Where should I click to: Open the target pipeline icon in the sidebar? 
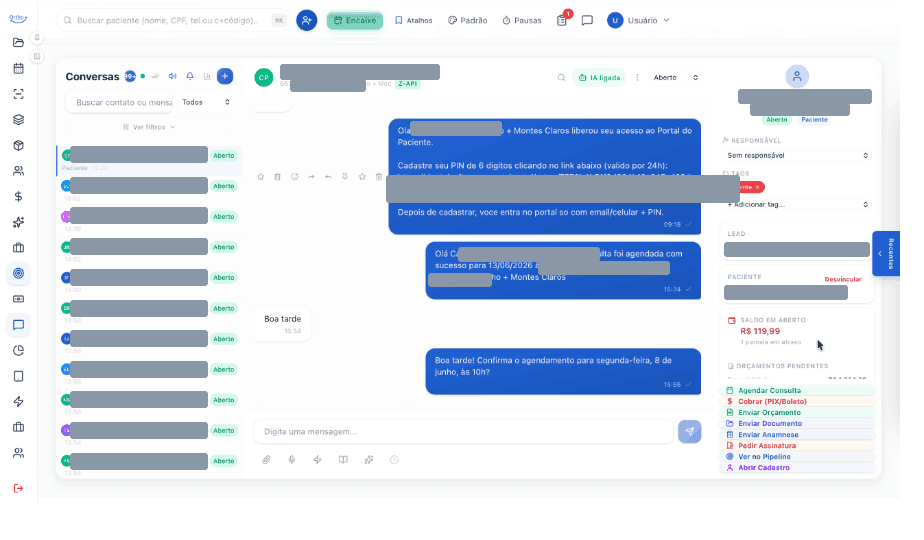(x=18, y=274)
